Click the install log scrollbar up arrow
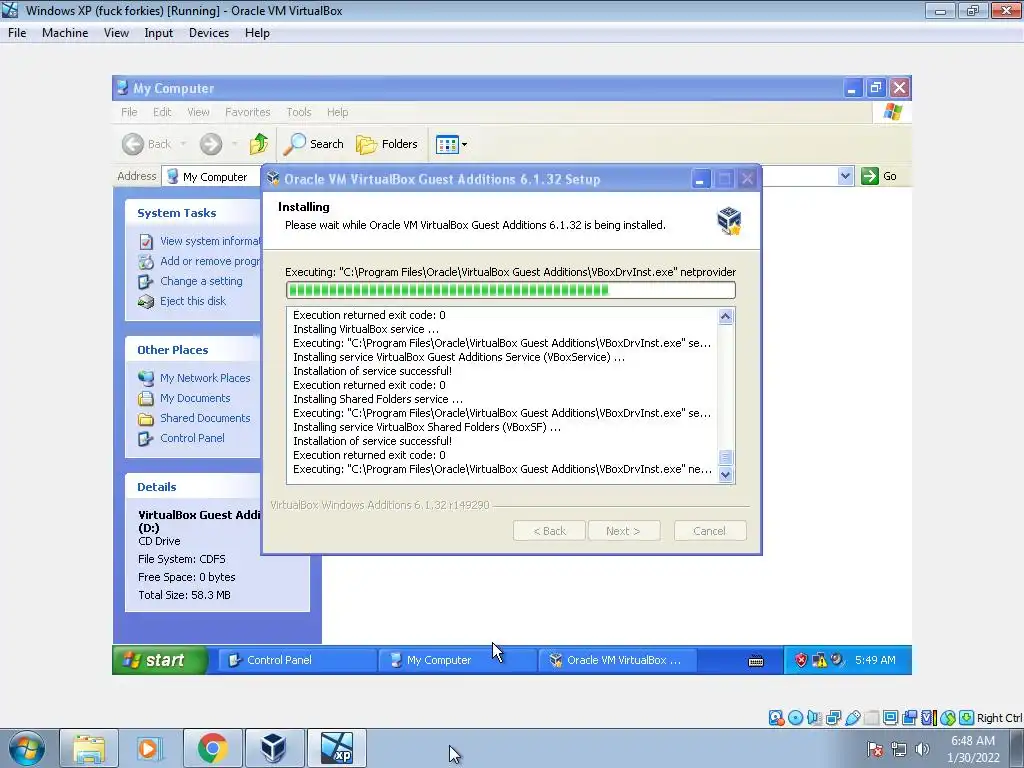Image resolution: width=1024 pixels, height=768 pixels. 726,317
